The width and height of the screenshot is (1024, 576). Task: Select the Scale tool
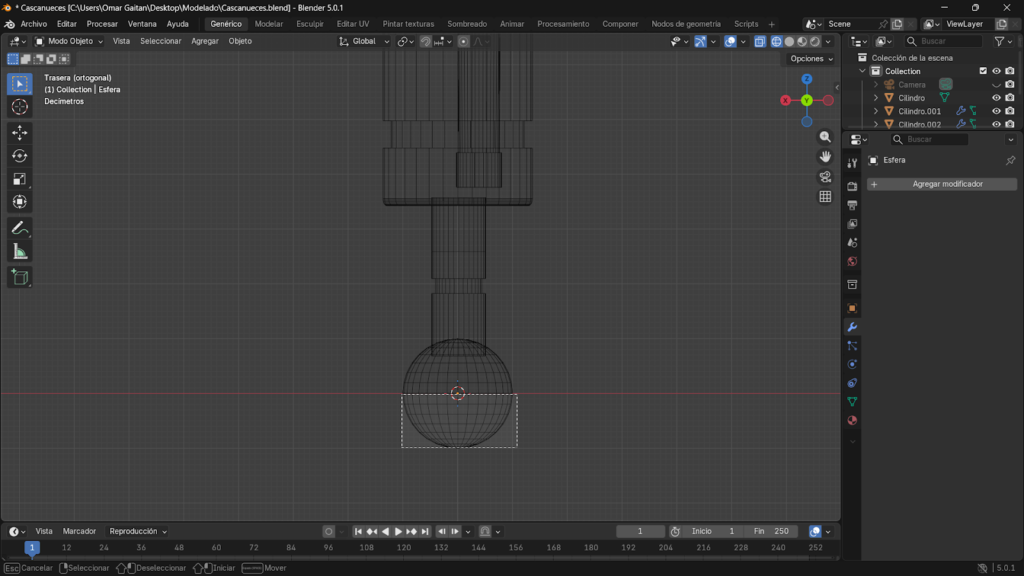click(19, 179)
